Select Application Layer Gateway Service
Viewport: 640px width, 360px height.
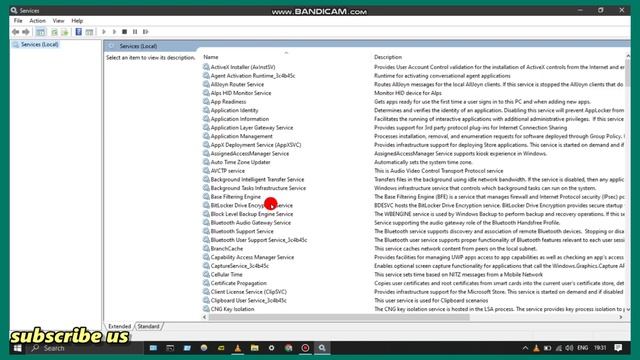coord(251,127)
